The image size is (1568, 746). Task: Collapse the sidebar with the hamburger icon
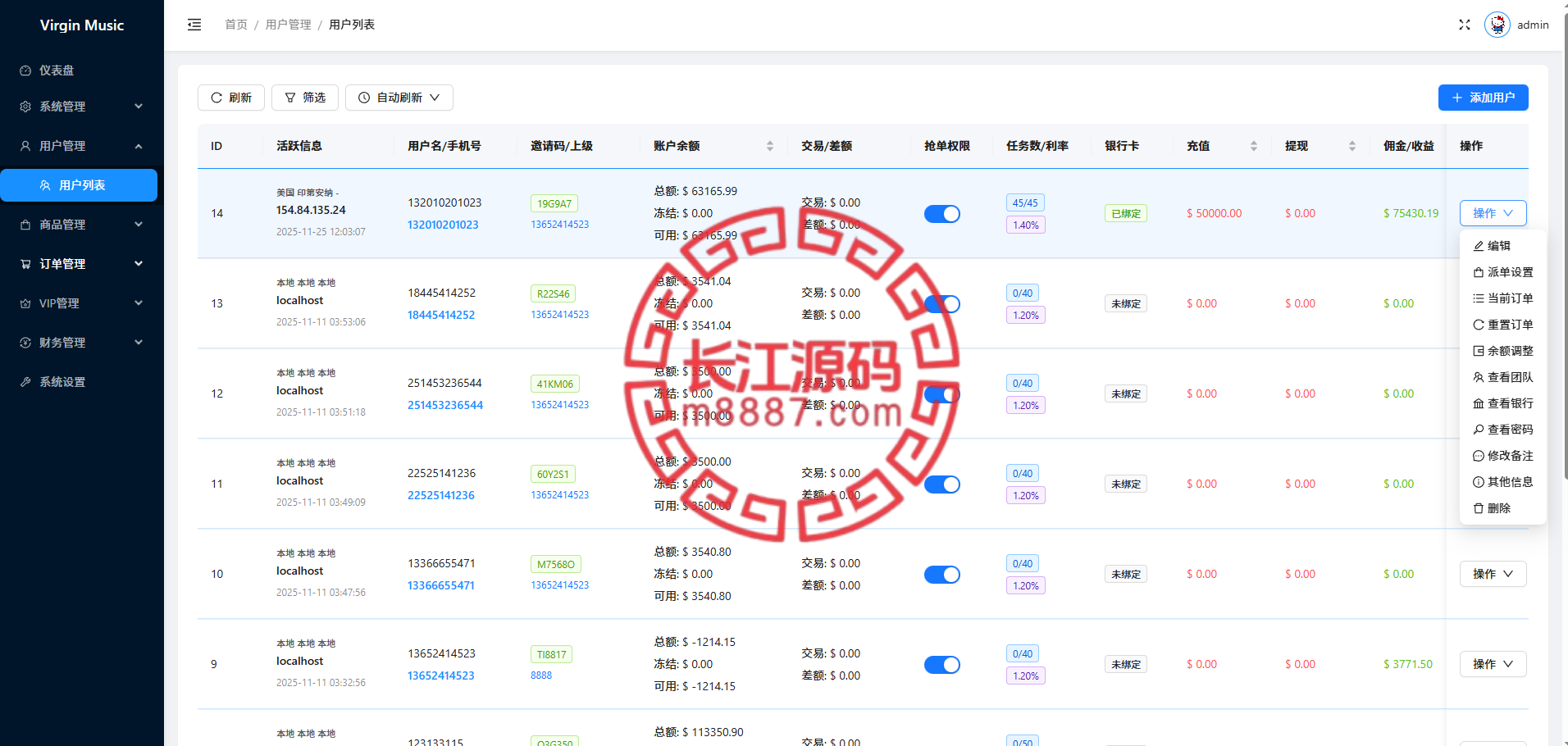tap(194, 25)
